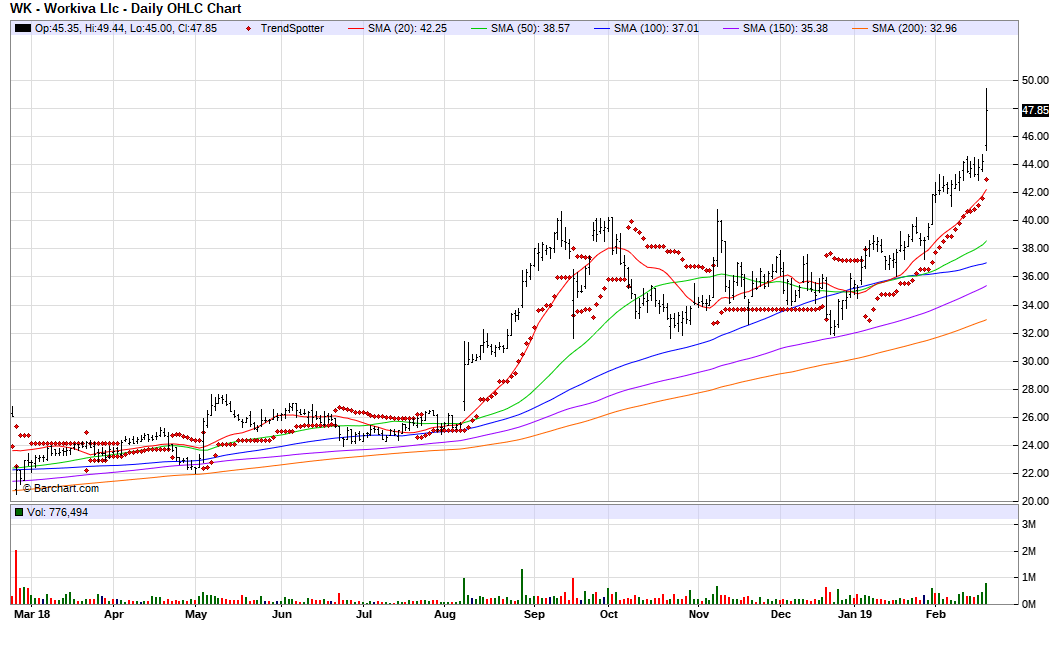Click the 28.00 price axis label

1035,389
